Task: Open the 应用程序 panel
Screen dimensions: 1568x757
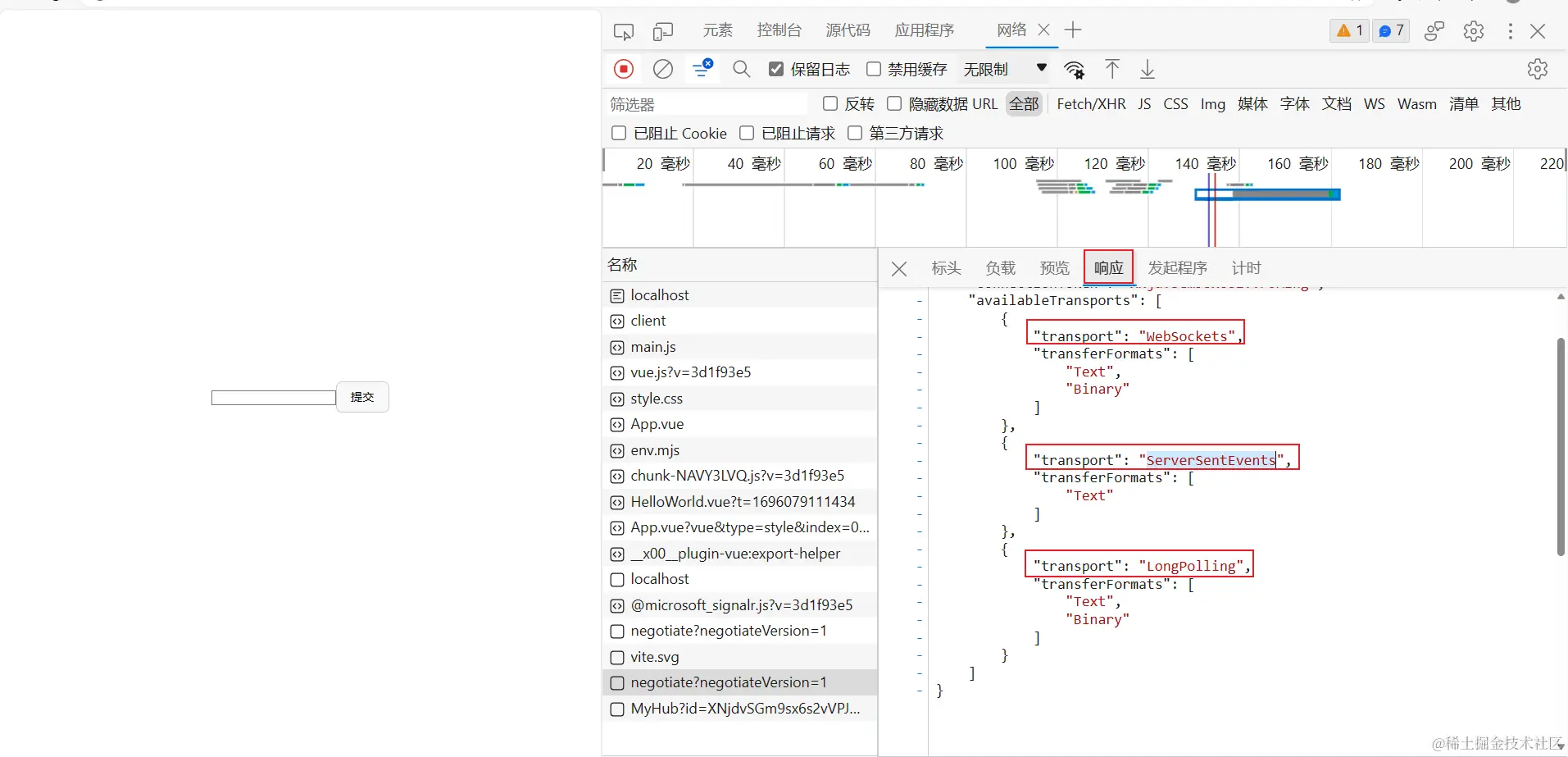Action: [x=925, y=30]
